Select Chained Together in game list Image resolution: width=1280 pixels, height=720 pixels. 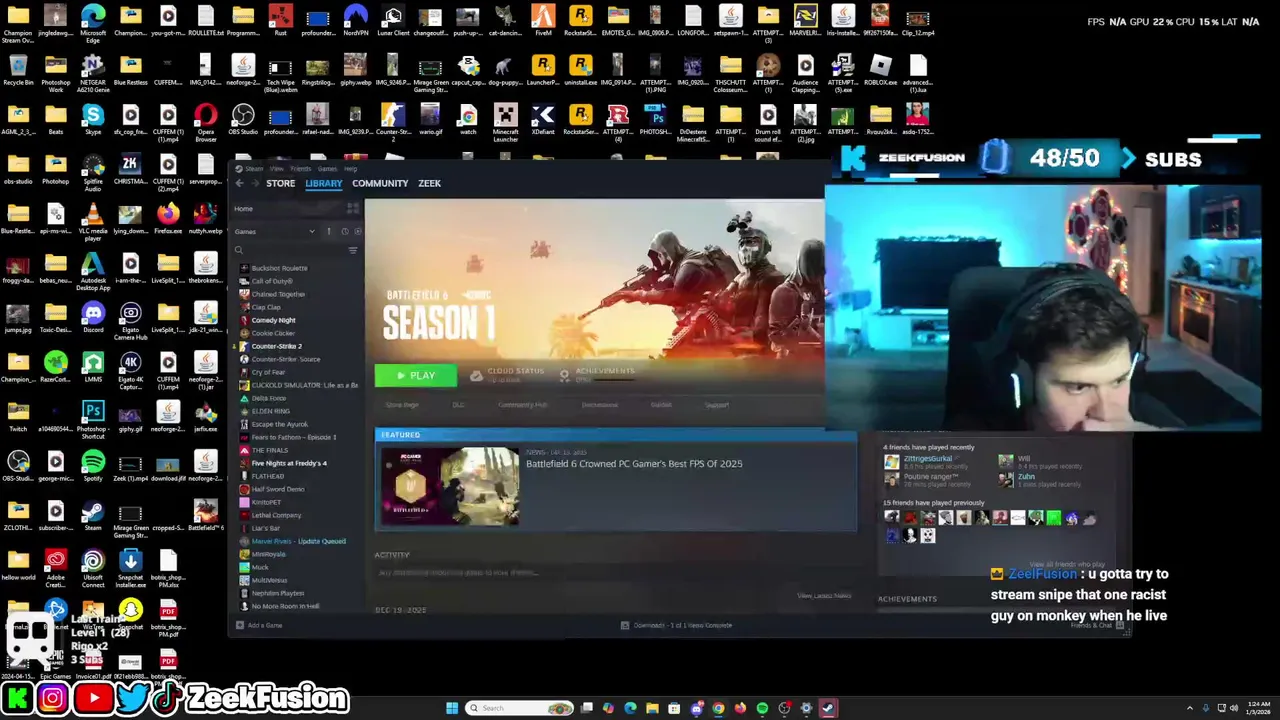click(x=278, y=294)
